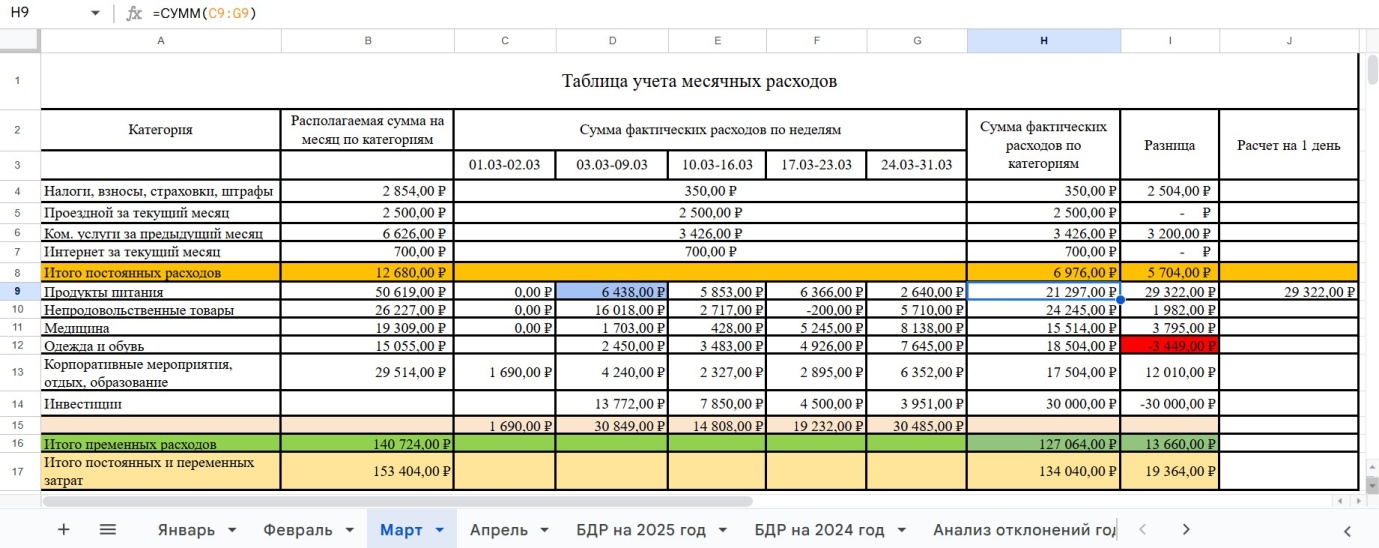Open the Март tab dropdown arrow
The height and width of the screenshot is (548, 1379).
[x=439, y=530]
